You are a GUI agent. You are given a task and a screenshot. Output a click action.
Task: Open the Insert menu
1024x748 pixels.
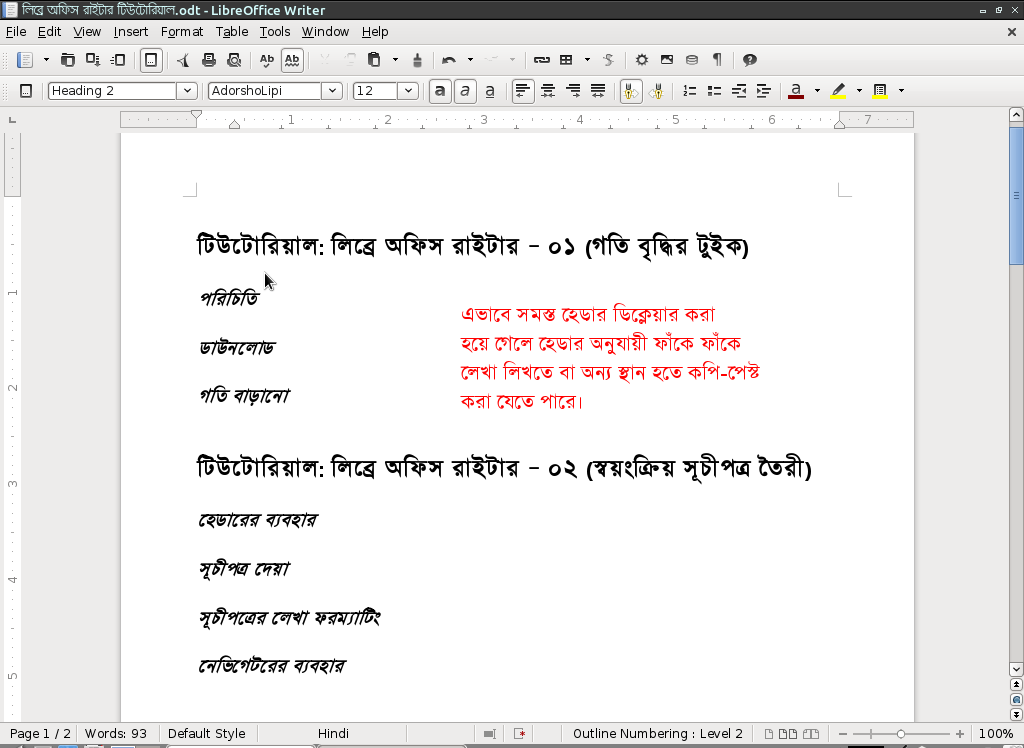click(x=131, y=31)
